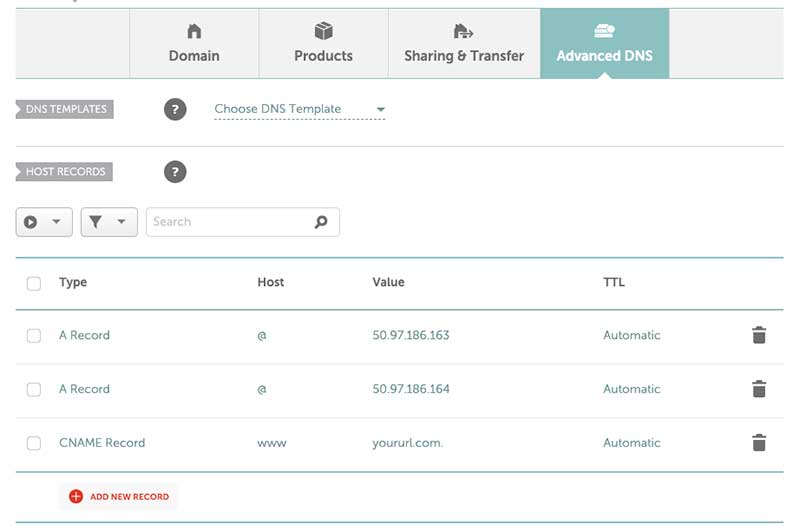Open the Sharing & Transfer tab

click(x=464, y=44)
